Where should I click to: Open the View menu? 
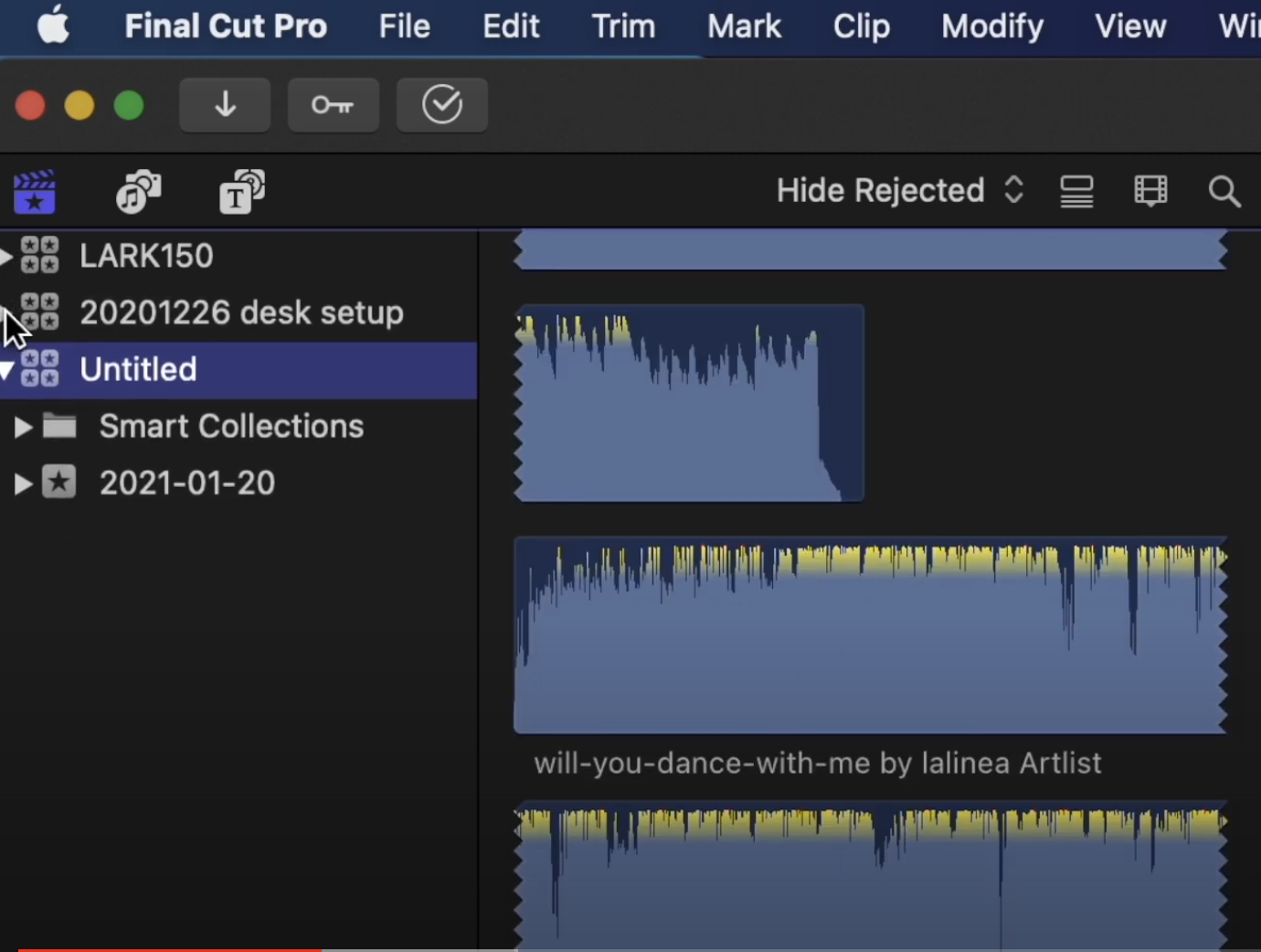(x=1130, y=26)
